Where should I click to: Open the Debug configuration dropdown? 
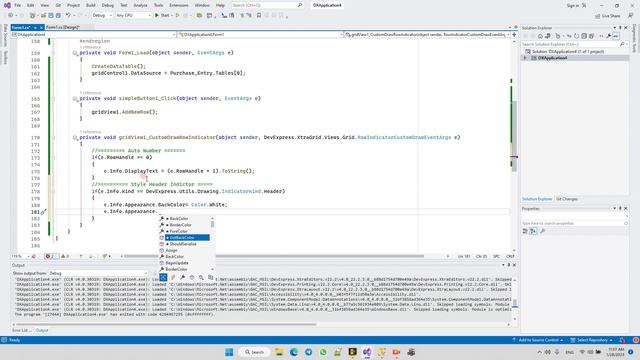[102, 16]
